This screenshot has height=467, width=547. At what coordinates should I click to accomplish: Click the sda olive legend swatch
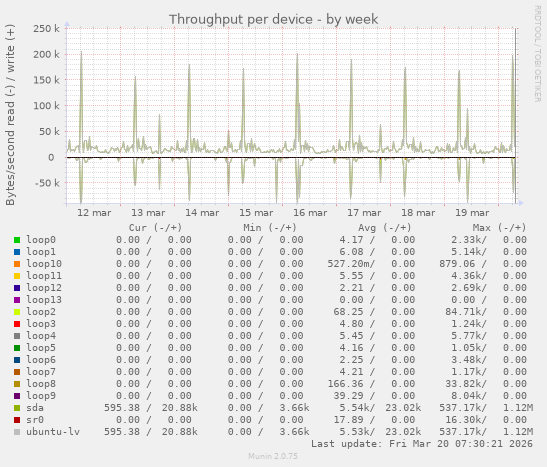coord(17,408)
